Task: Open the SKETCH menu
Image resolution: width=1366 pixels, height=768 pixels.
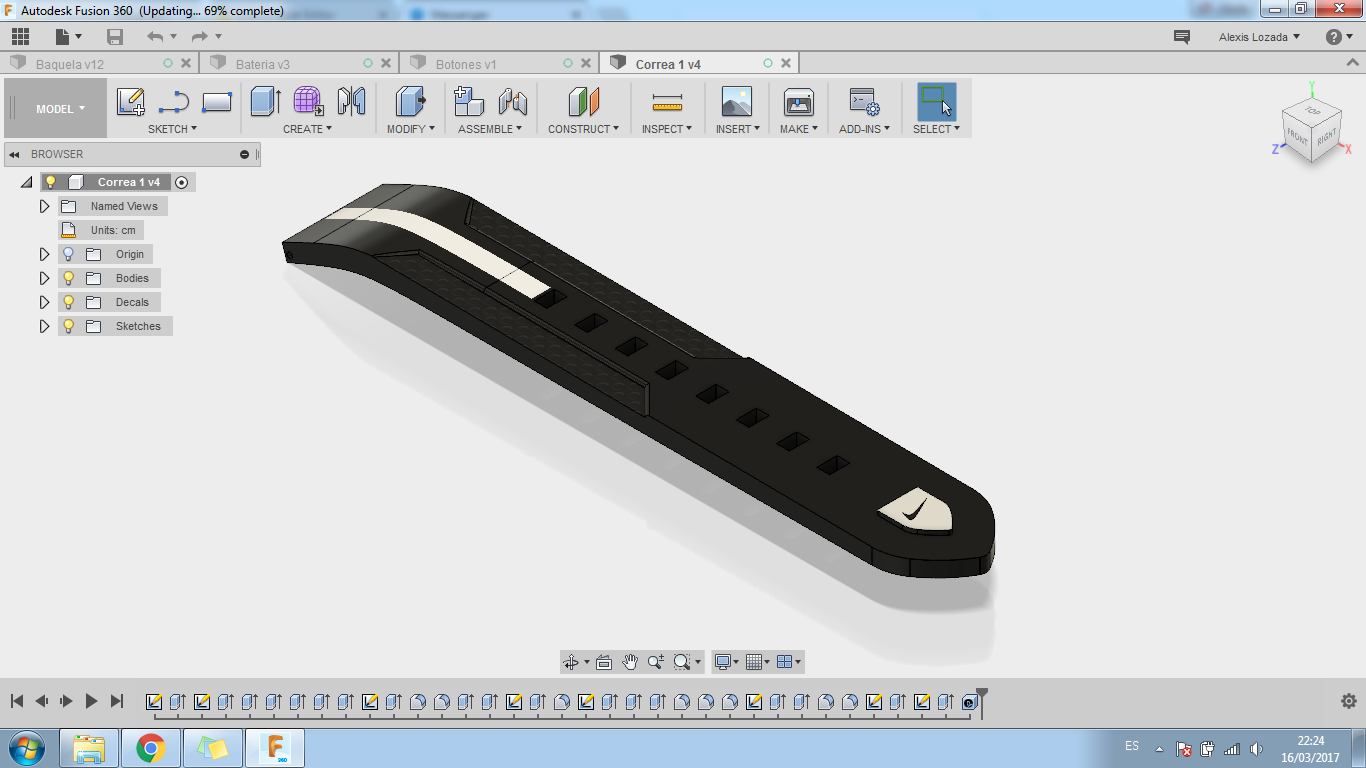Action: click(x=172, y=129)
